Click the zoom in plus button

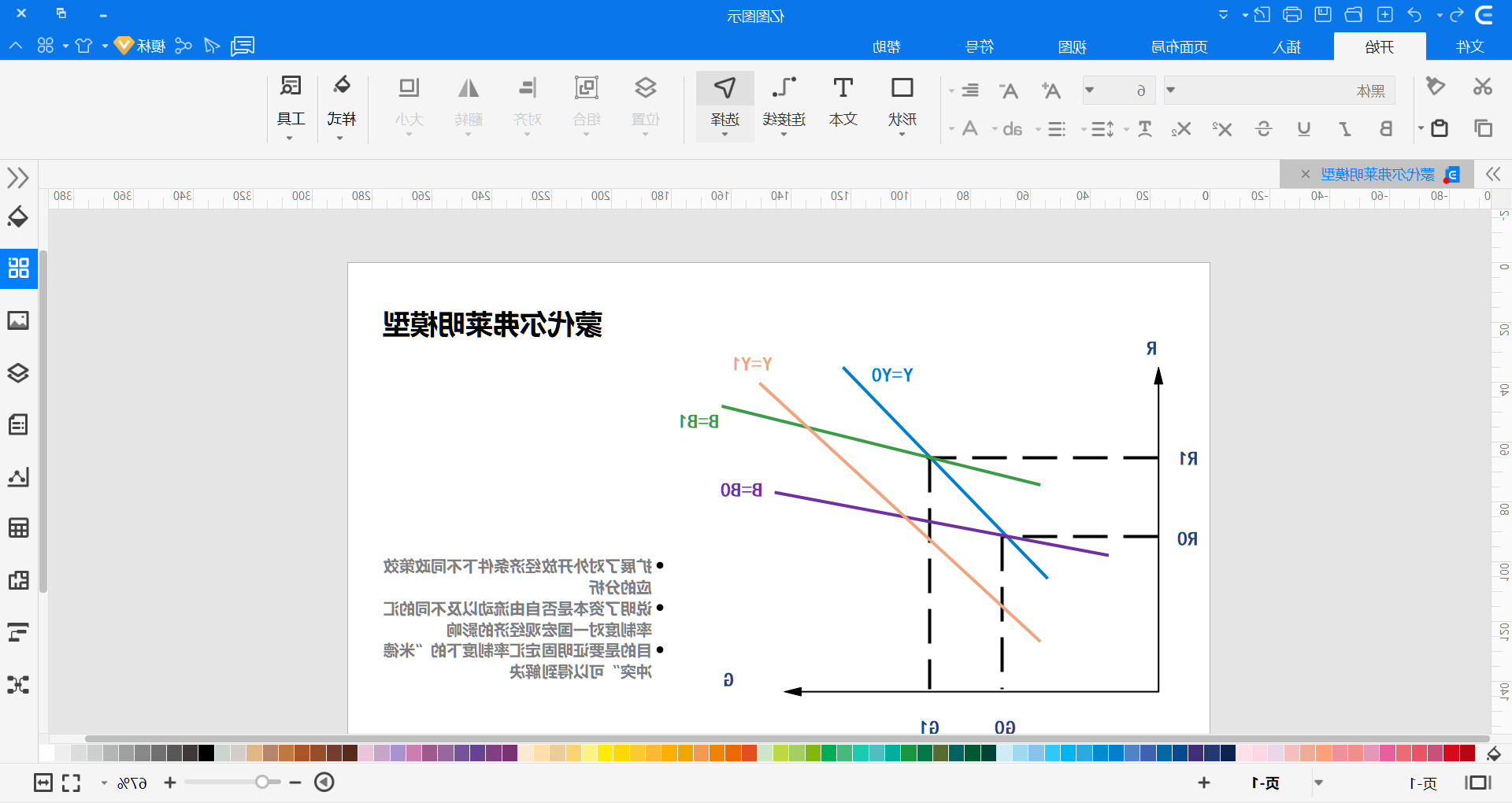tap(170, 783)
